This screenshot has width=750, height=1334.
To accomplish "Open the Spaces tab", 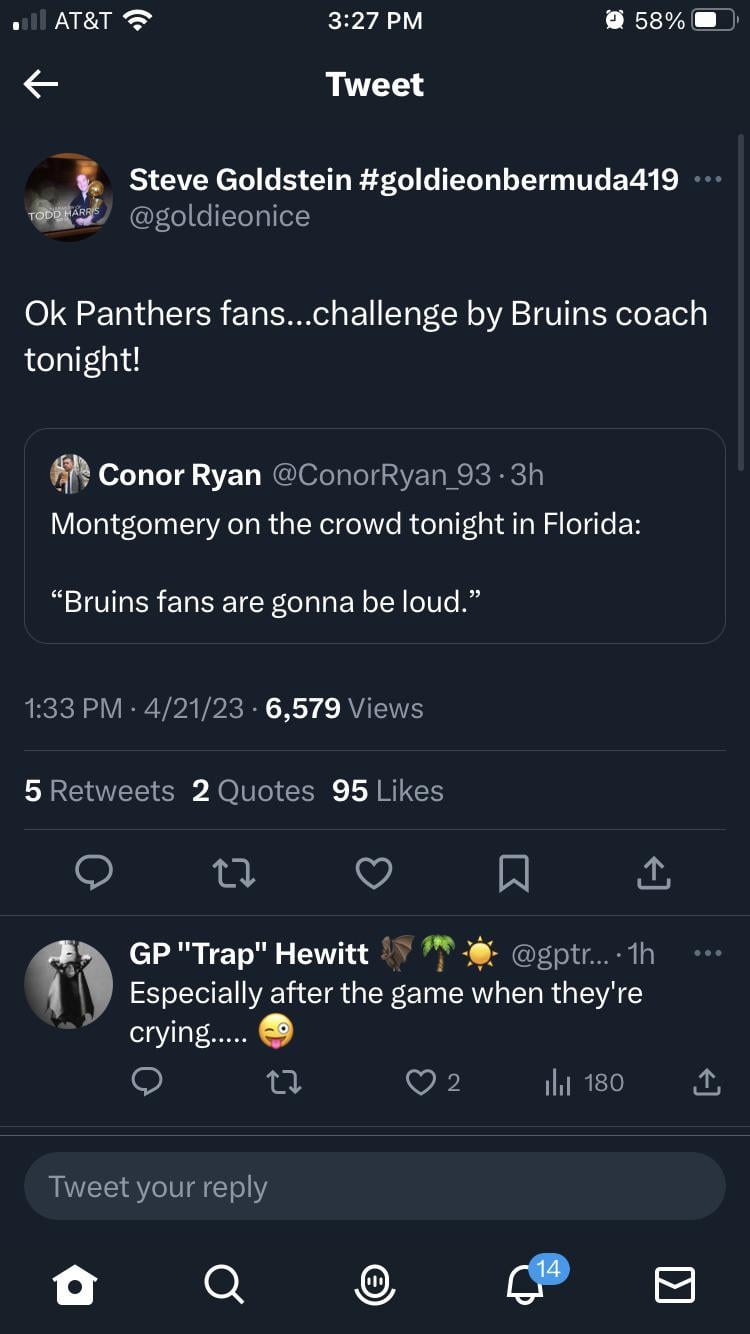I will tap(375, 1284).
